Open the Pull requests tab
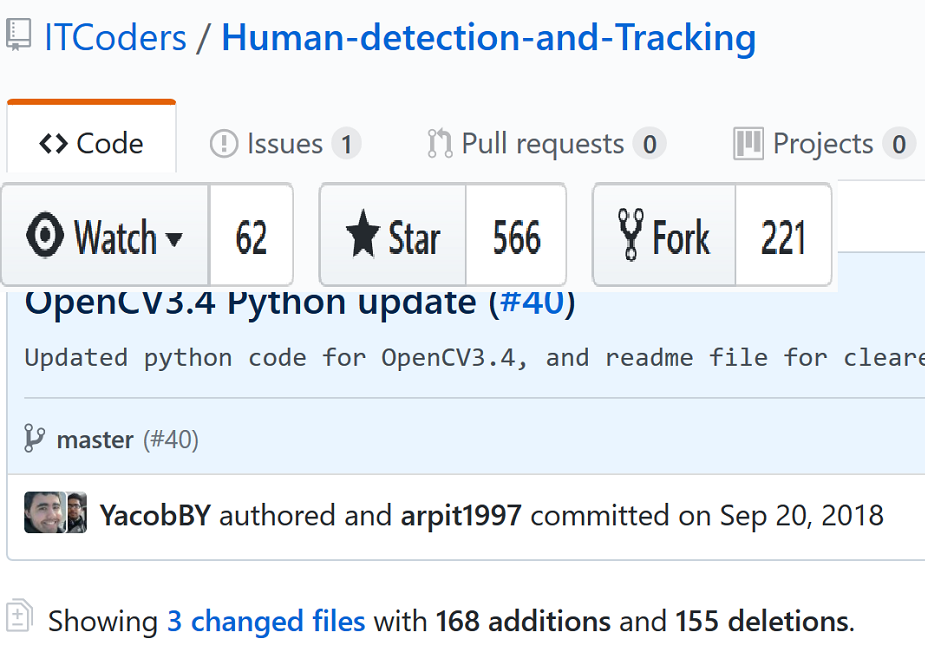The image size is (925, 664). 546,144
